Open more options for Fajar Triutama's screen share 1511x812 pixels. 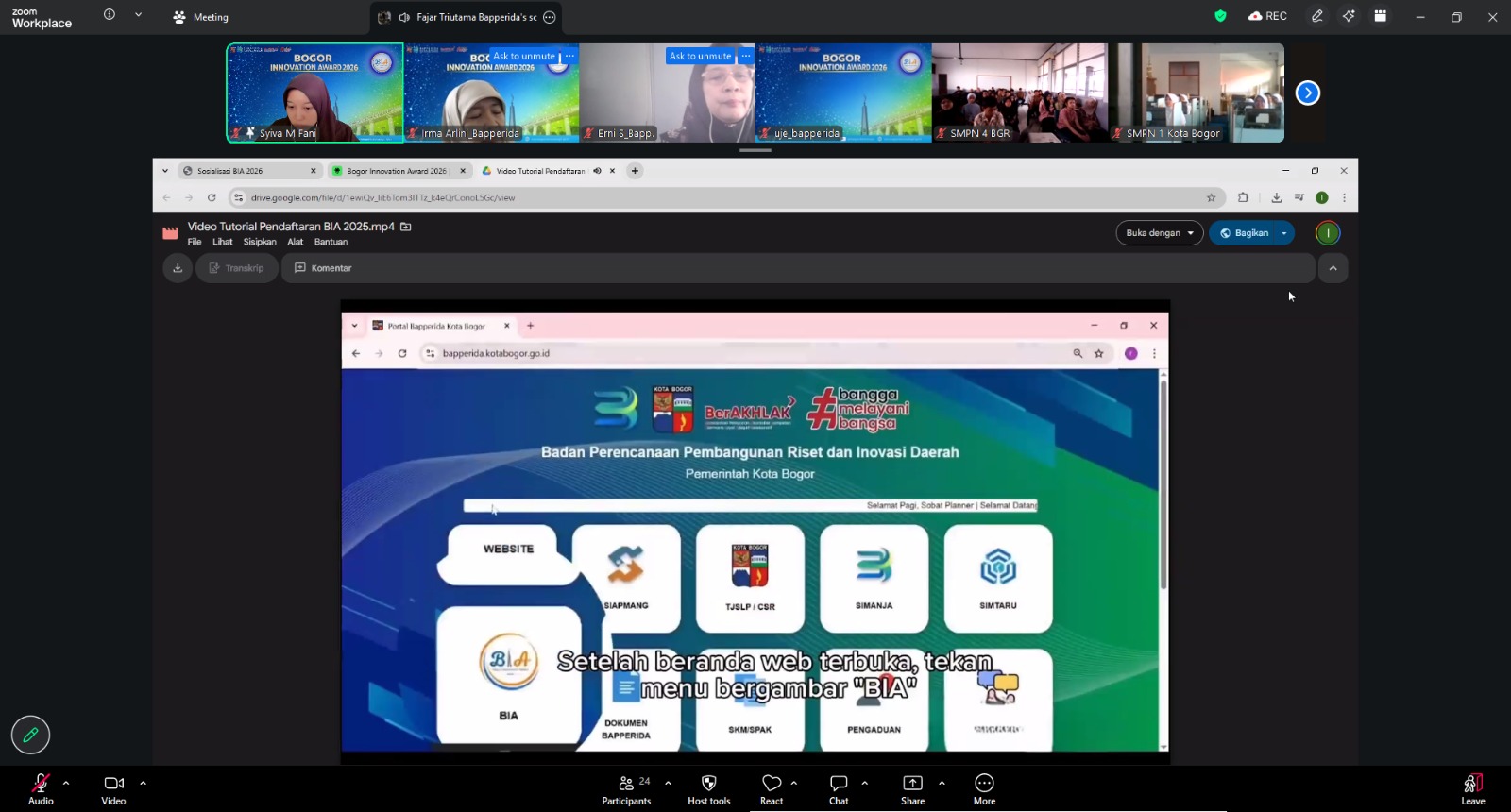(x=550, y=17)
